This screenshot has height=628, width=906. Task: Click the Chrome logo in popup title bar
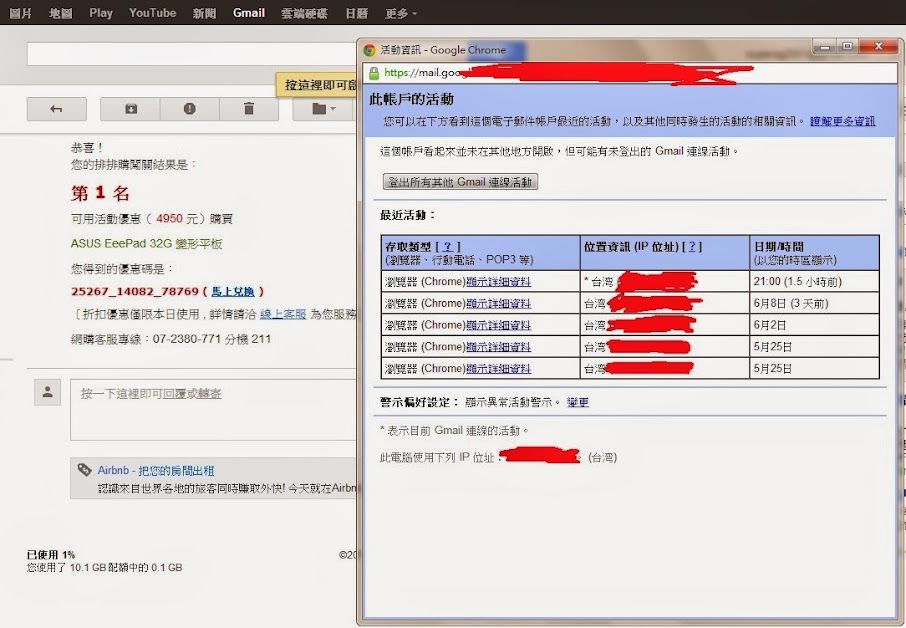pos(369,50)
